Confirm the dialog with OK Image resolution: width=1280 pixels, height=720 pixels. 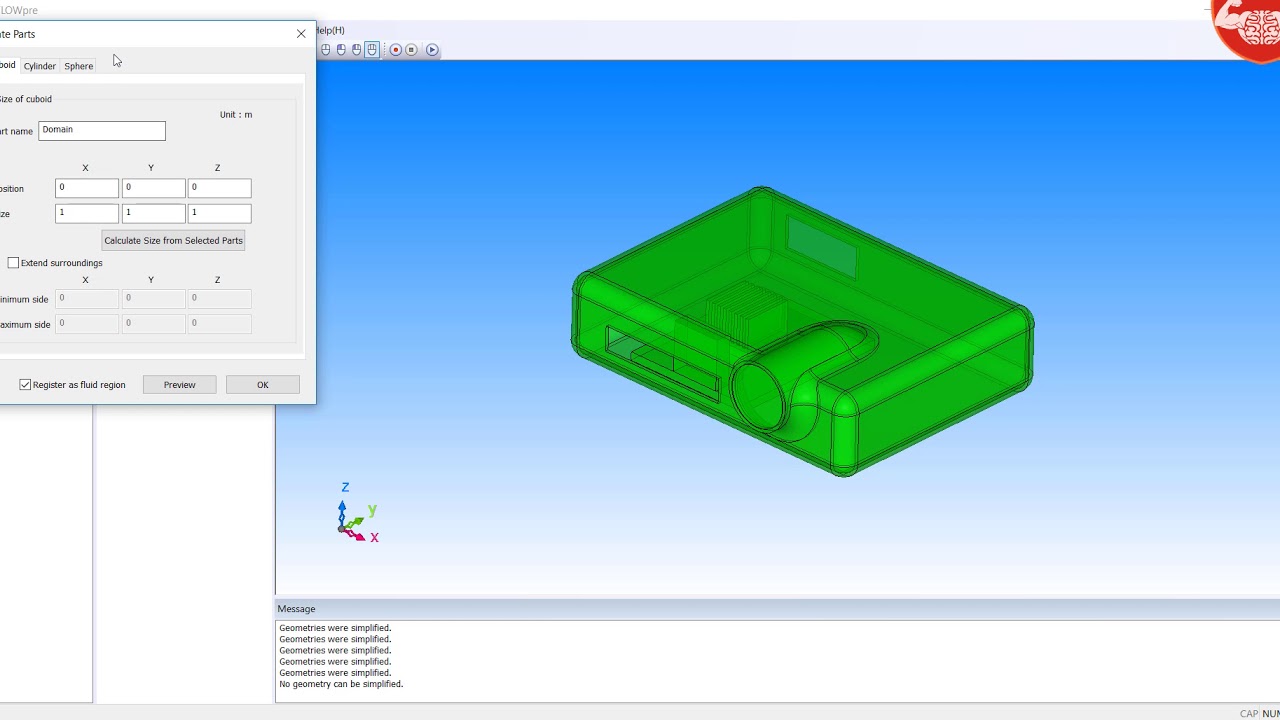point(263,385)
